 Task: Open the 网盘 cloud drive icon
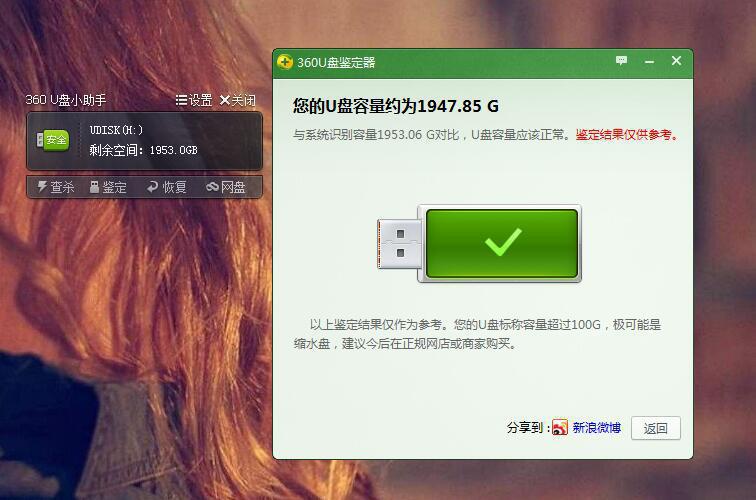point(212,187)
